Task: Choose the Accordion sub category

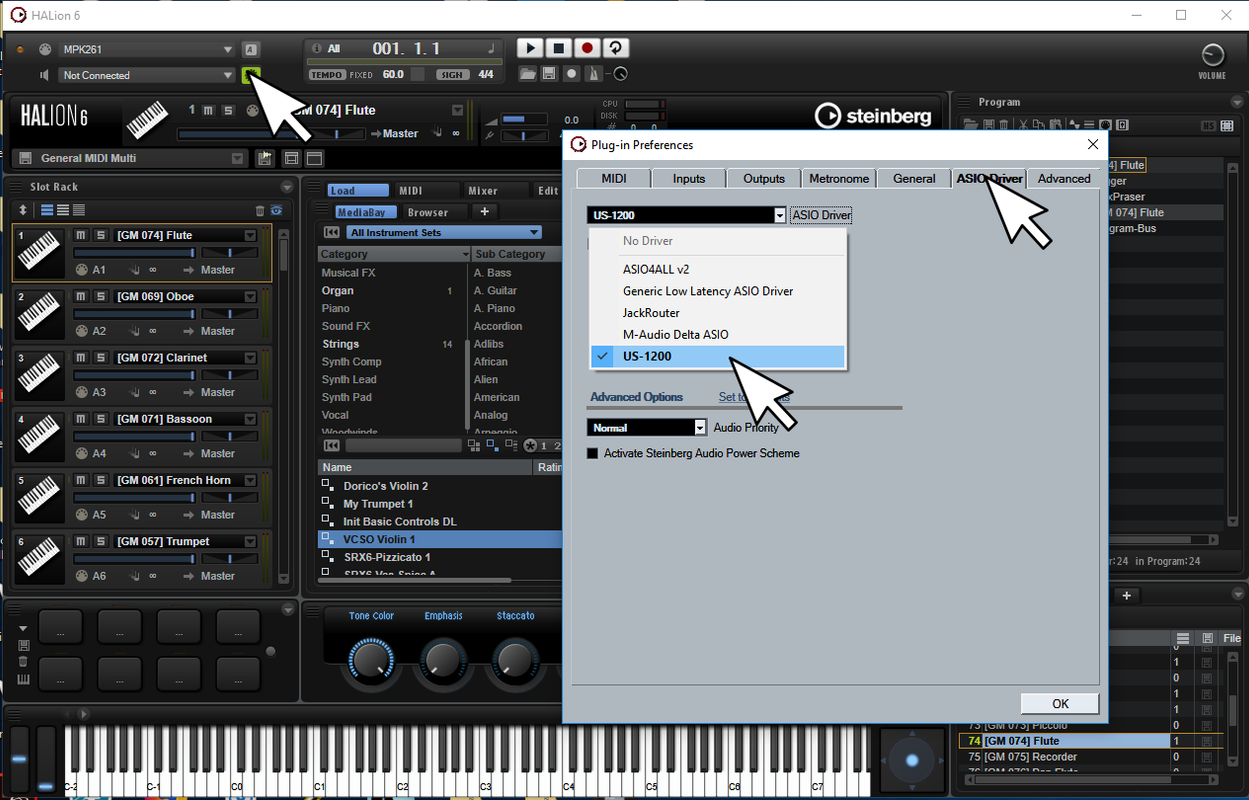Action: pyautogui.click(x=498, y=326)
